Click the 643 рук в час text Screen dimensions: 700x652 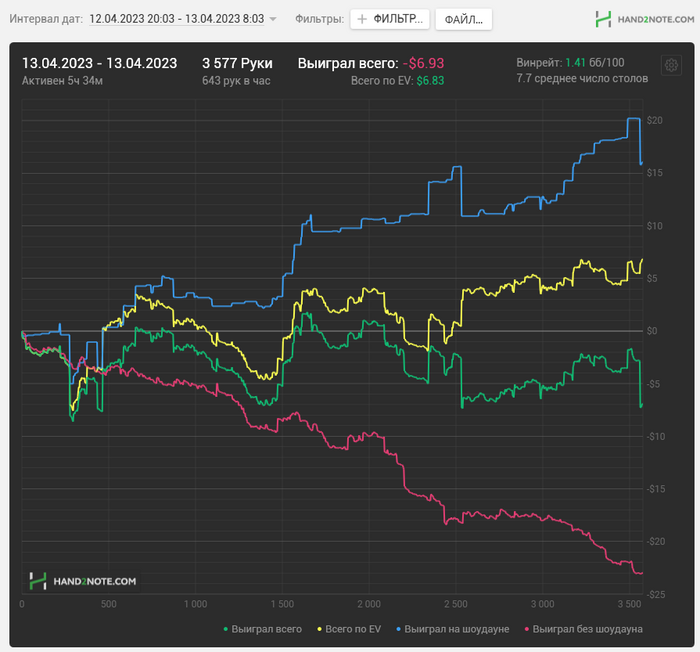tap(236, 81)
